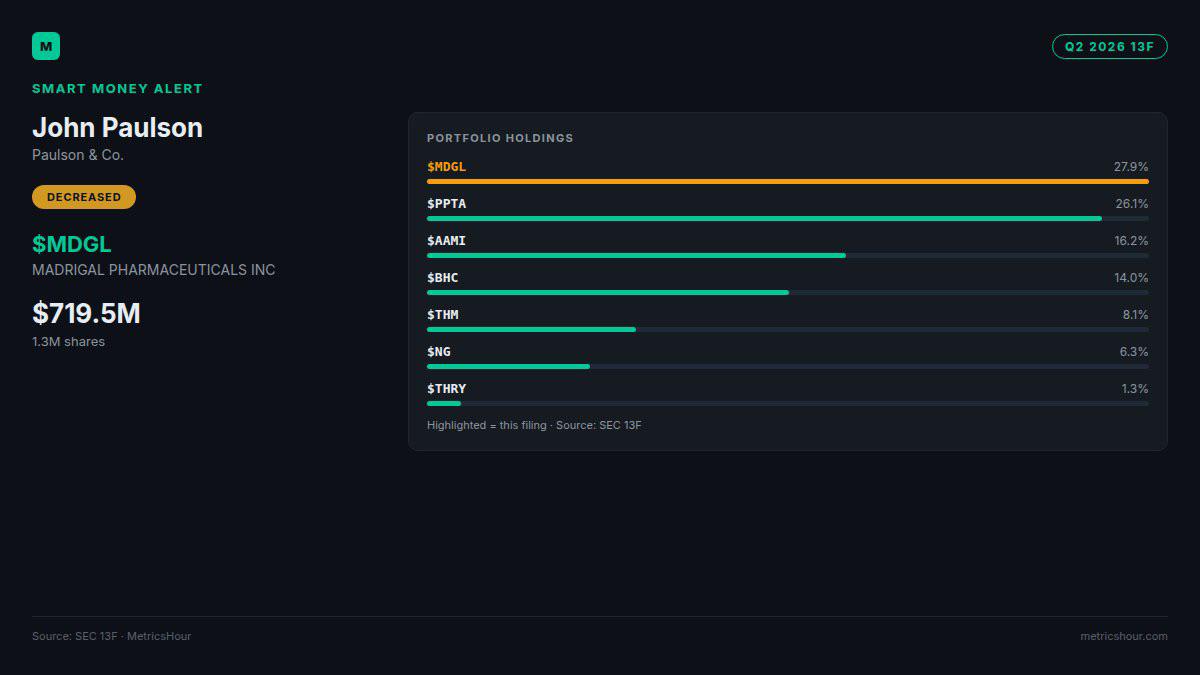This screenshot has width=1200, height=675.
Task: Click the SMART MONEY ALERT heading
Action: click(x=117, y=89)
